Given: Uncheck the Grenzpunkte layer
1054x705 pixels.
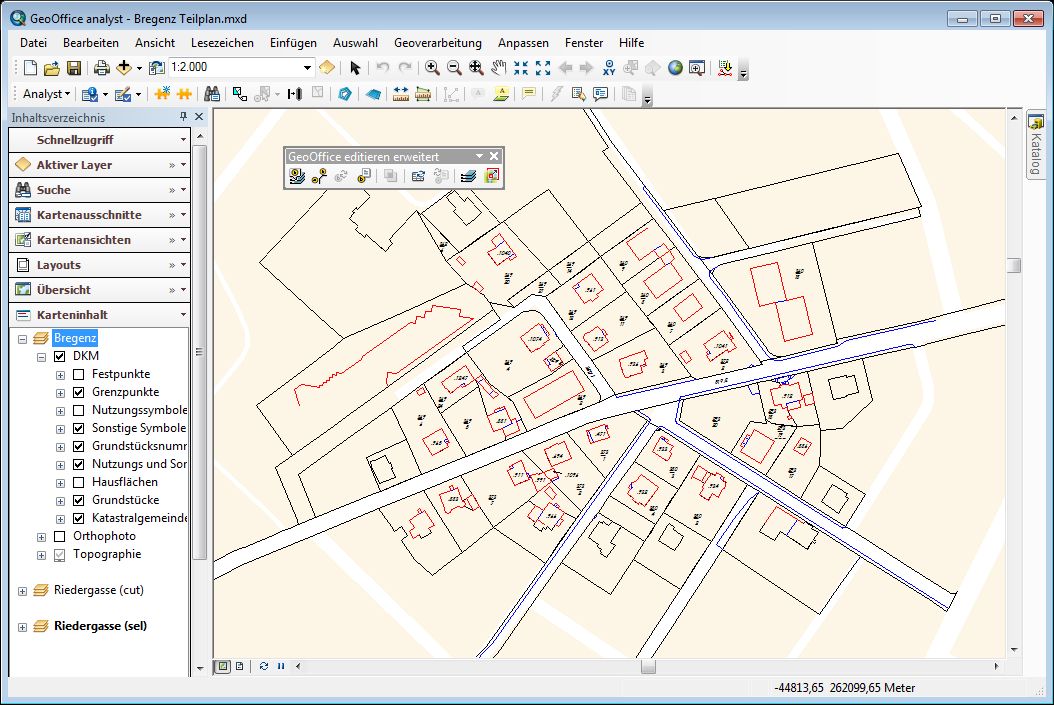Looking at the screenshot, I should pos(79,392).
